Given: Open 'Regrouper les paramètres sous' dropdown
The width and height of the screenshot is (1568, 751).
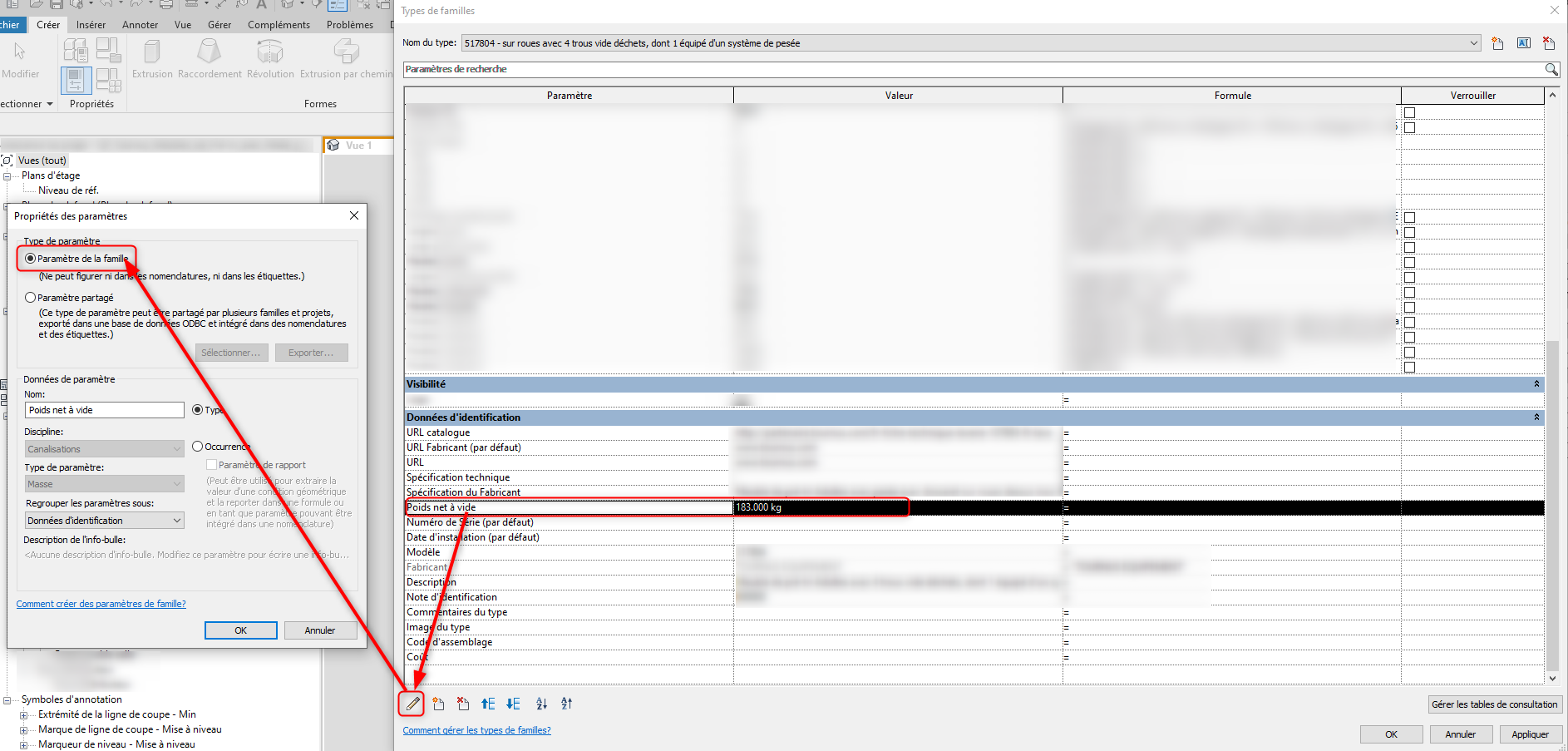Looking at the screenshot, I should 104,521.
